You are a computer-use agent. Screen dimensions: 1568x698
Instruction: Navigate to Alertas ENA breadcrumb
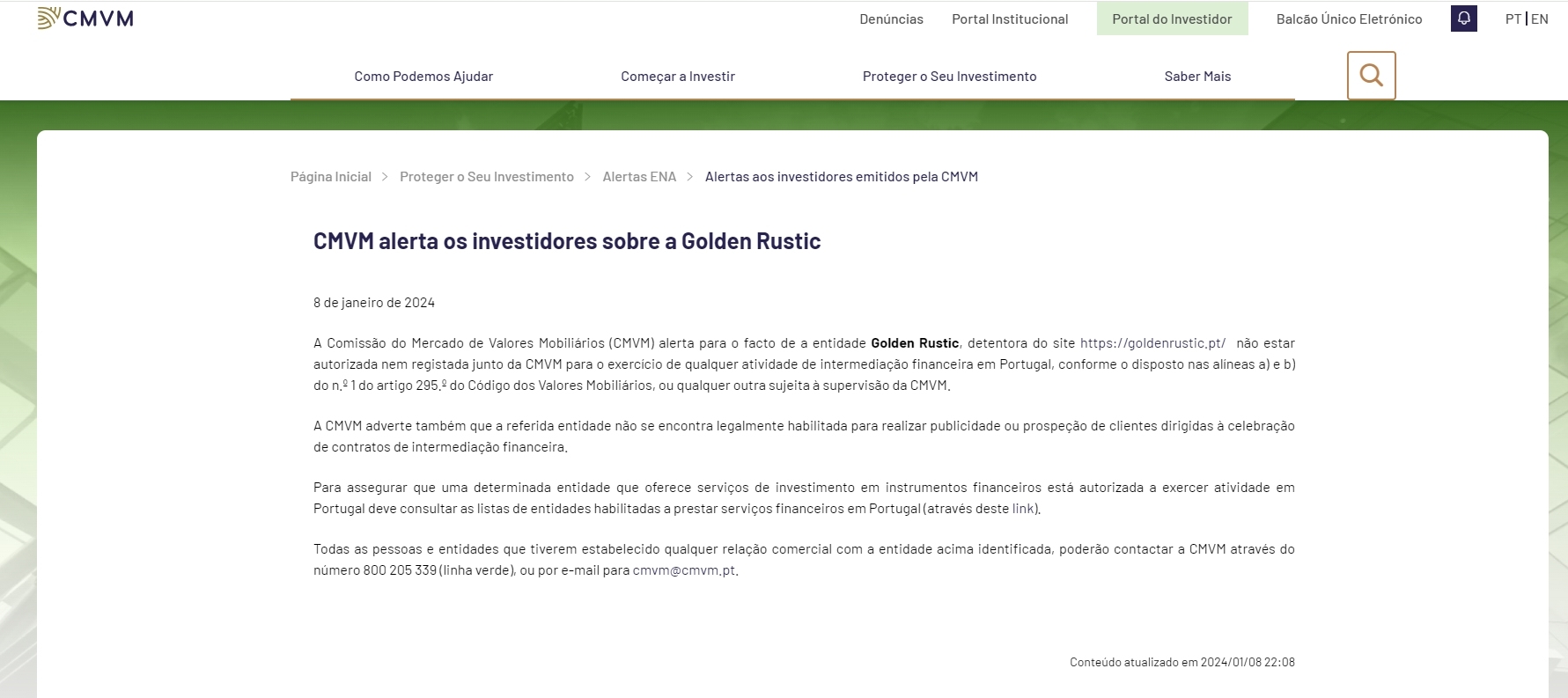pos(639,177)
